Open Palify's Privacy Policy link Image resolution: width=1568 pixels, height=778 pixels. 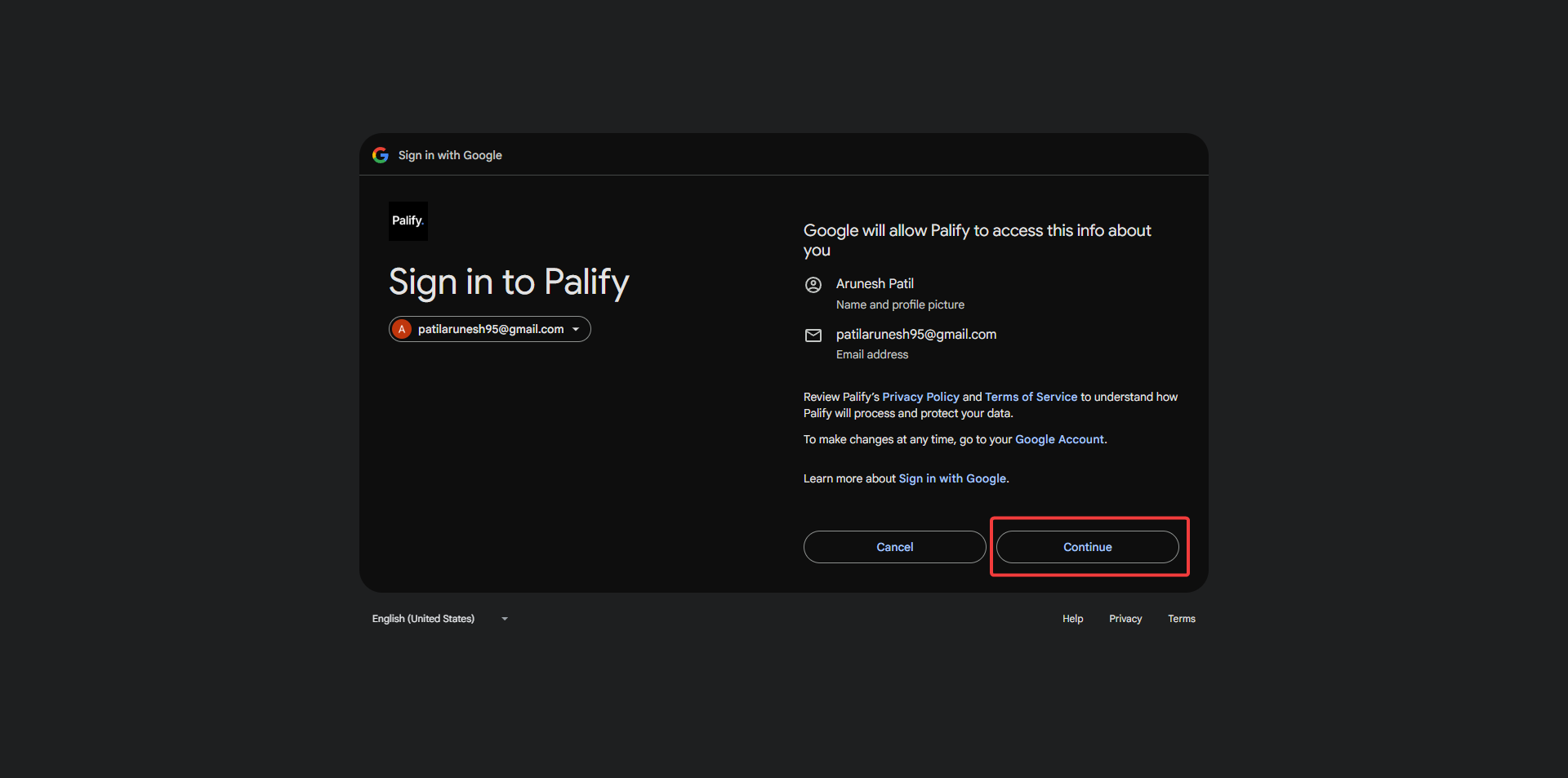click(920, 397)
